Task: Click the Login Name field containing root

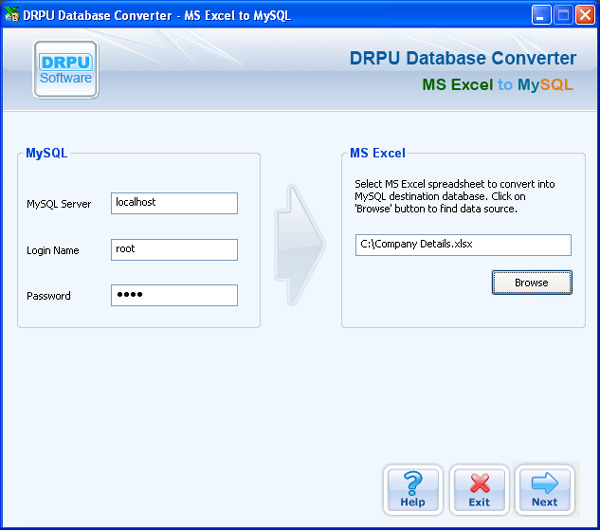Action: 174,250
